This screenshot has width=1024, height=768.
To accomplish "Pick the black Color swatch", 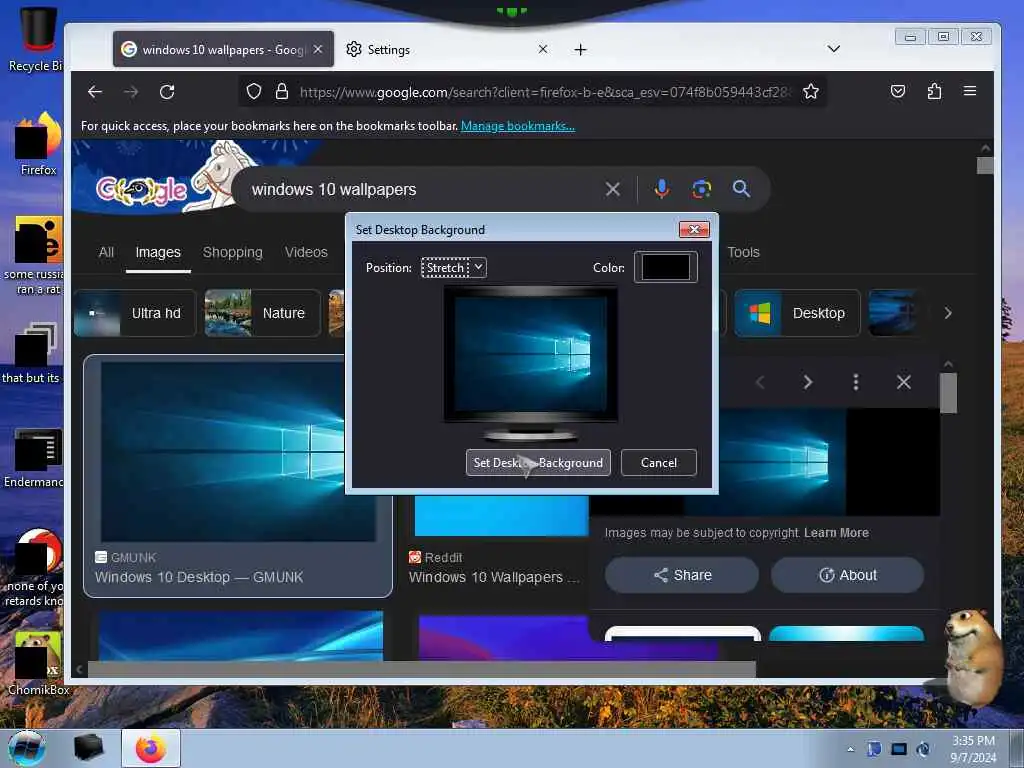I will click(665, 267).
